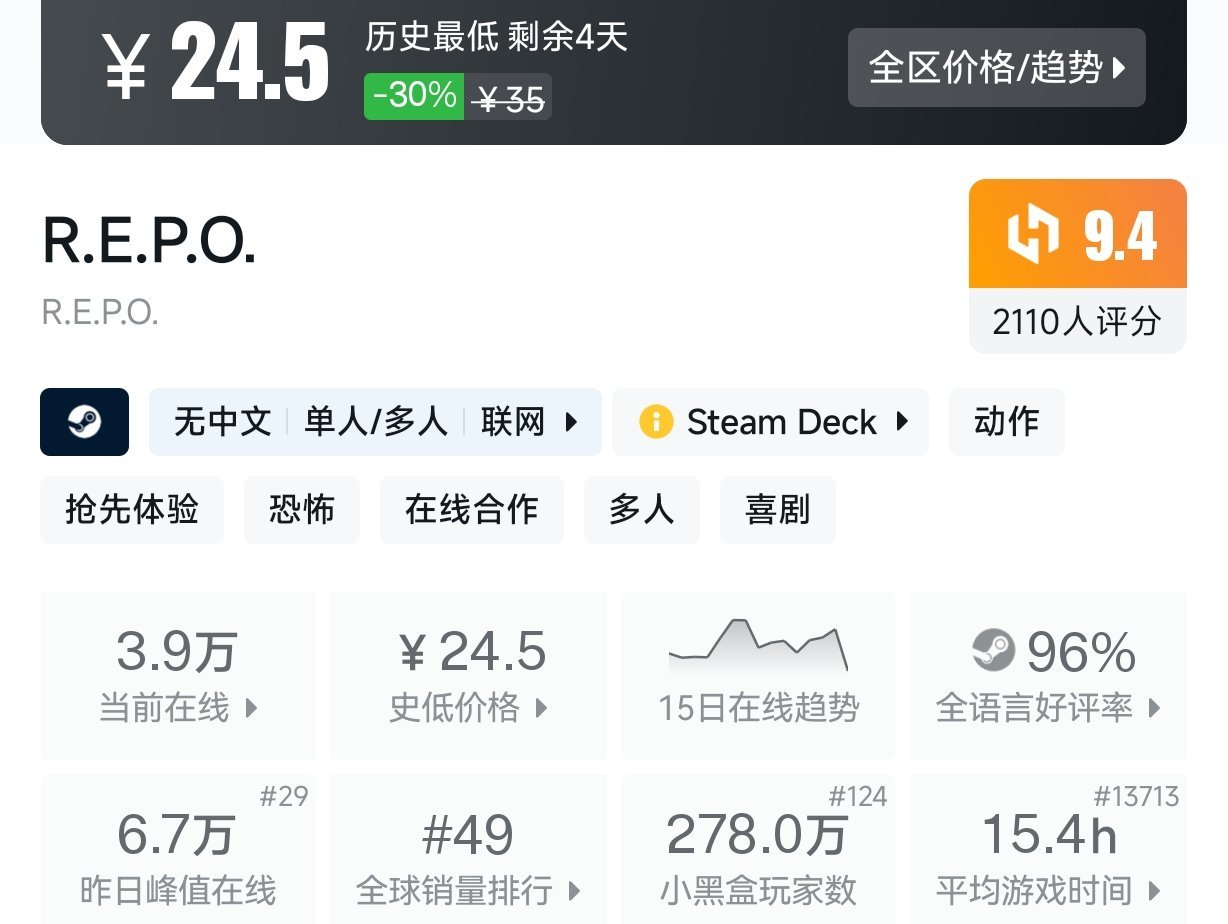Select the 在线合作 online co-op tag
Viewport: 1228px width, 924px height.
471,510
